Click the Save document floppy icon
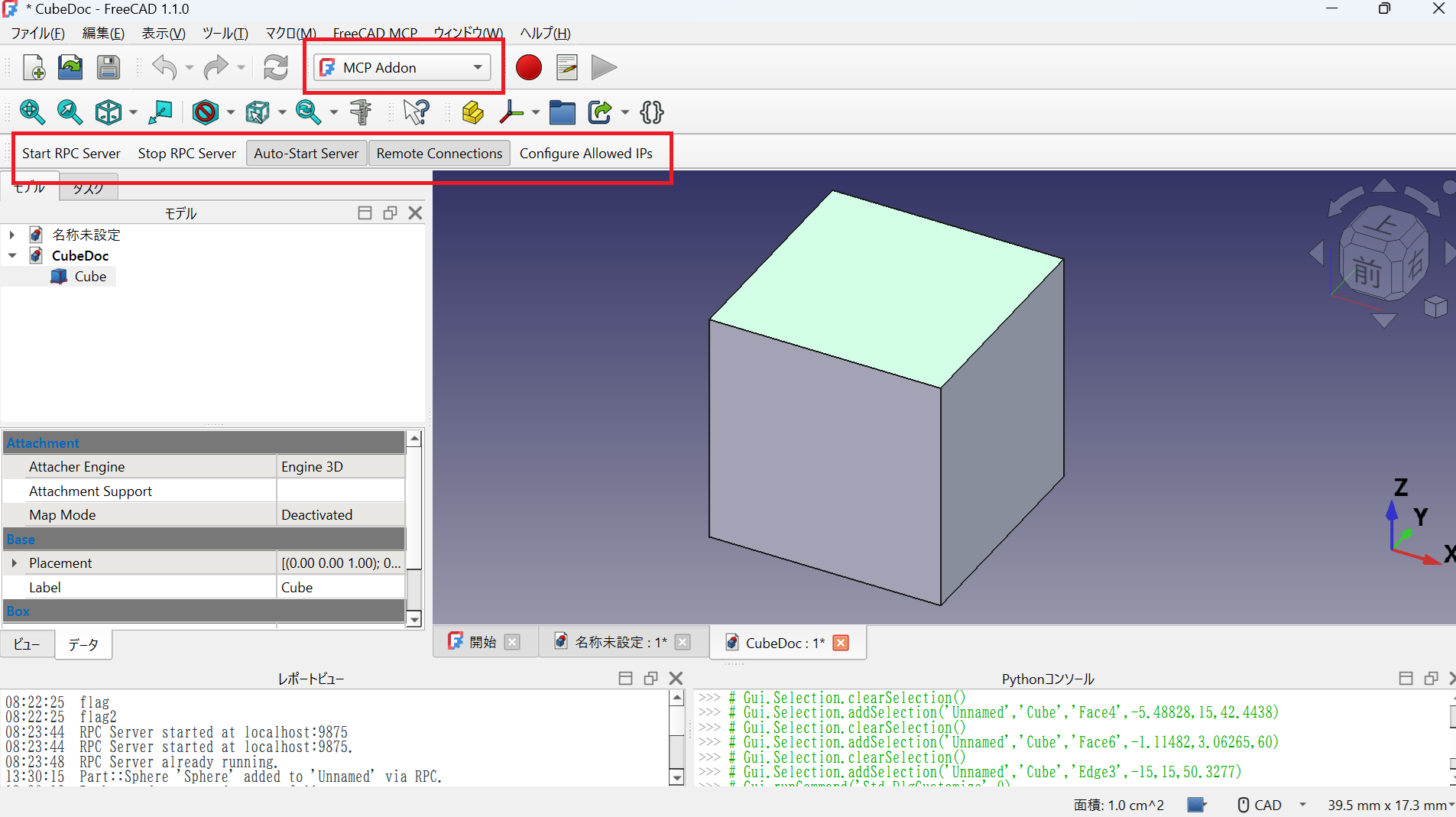 tap(109, 67)
